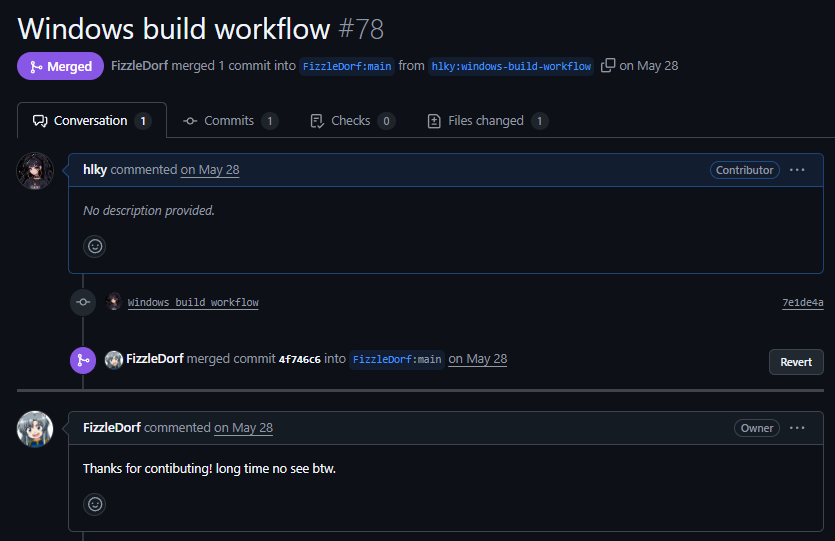Screen dimensions: 835x541
Task: Click FizzleDorf name in header merge summary
Action: pos(140,65)
